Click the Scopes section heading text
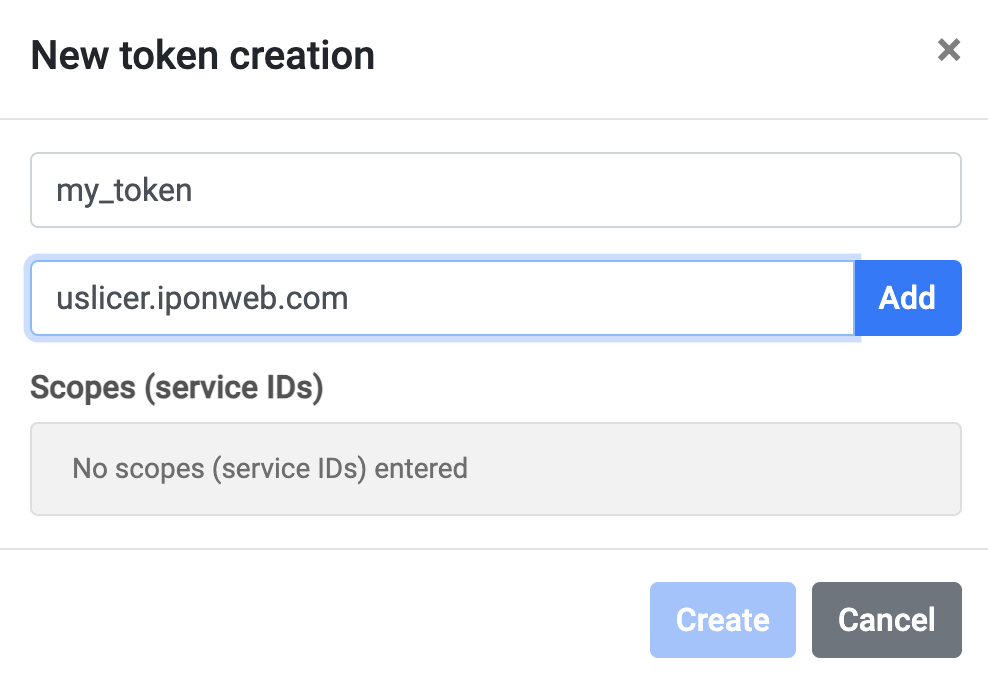This screenshot has height=686, width=988. pyautogui.click(x=177, y=387)
